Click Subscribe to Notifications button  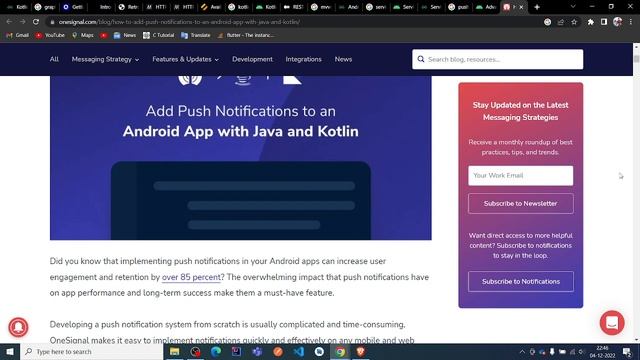click(520, 281)
